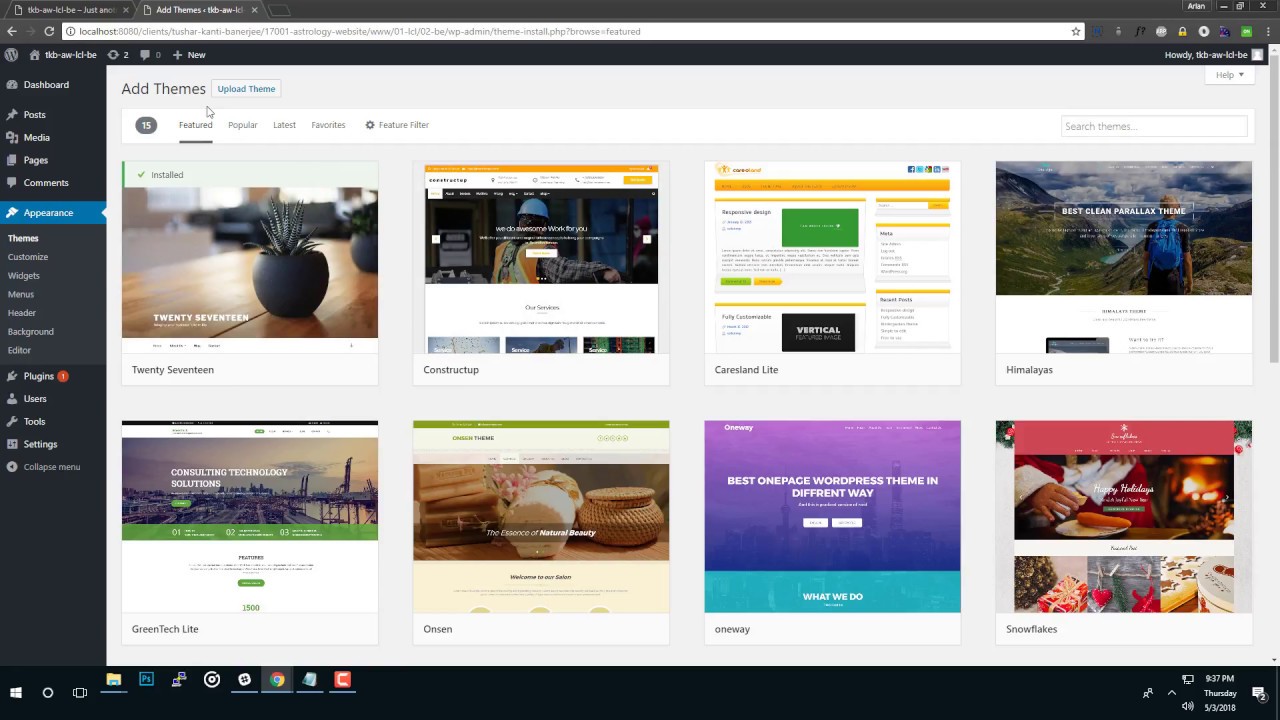Image resolution: width=1280 pixels, height=720 pixels.
Task: Open File Explorer from the taskbar
Action: click(114, 680)
